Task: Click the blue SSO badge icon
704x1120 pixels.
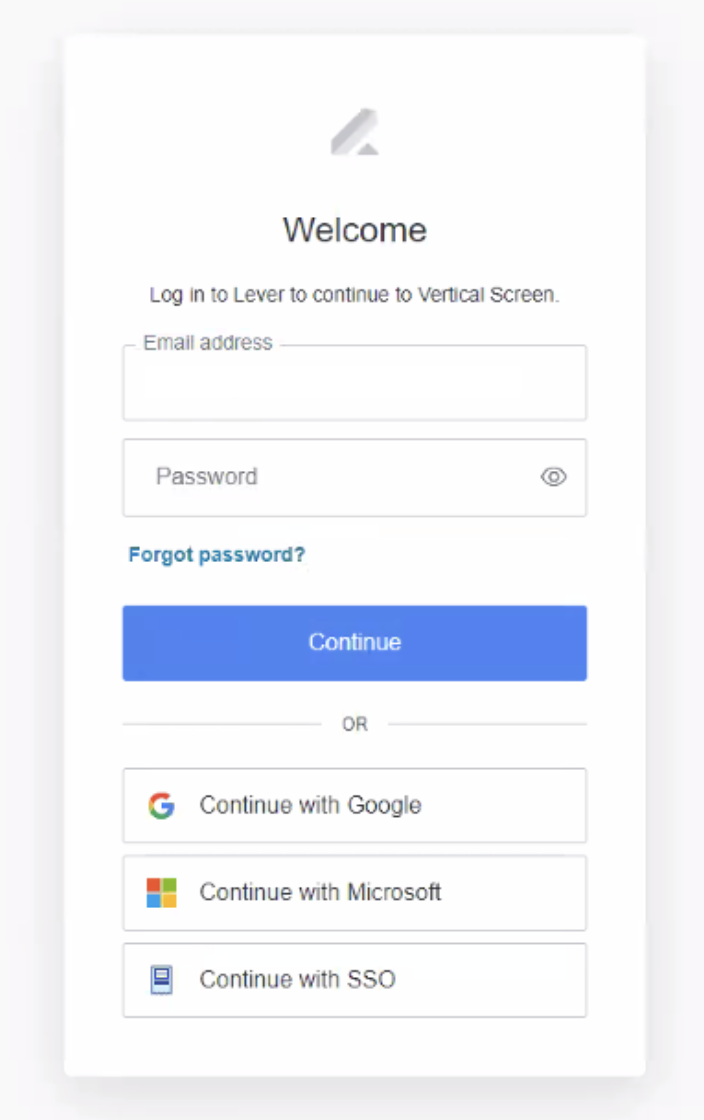Action: tap(161, 980)
